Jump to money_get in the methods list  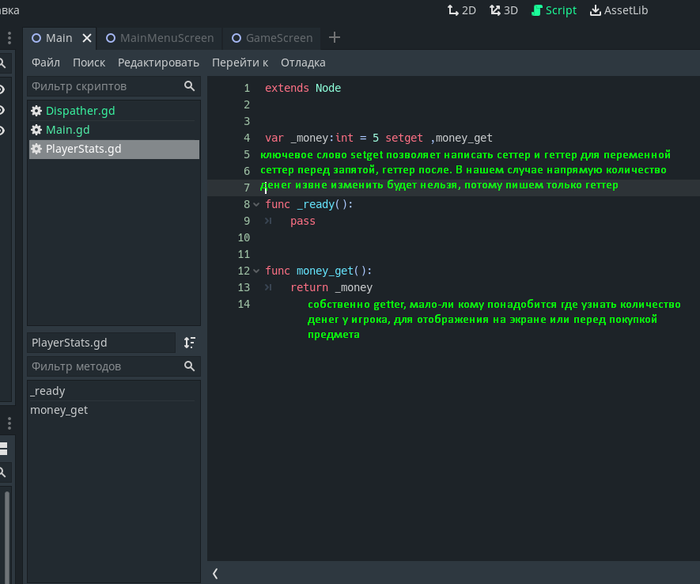pyautogui.click(x=61, y=410)
